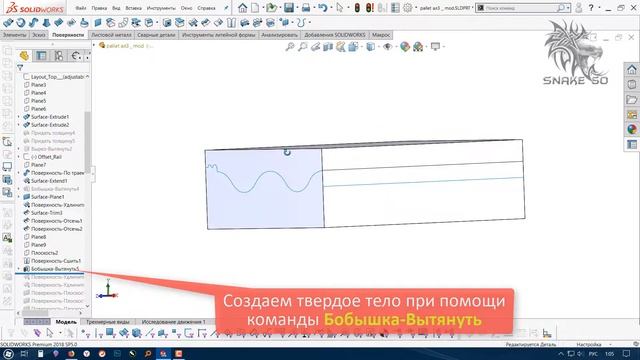
Task: Open the Вставка menu
Action: 133,8
